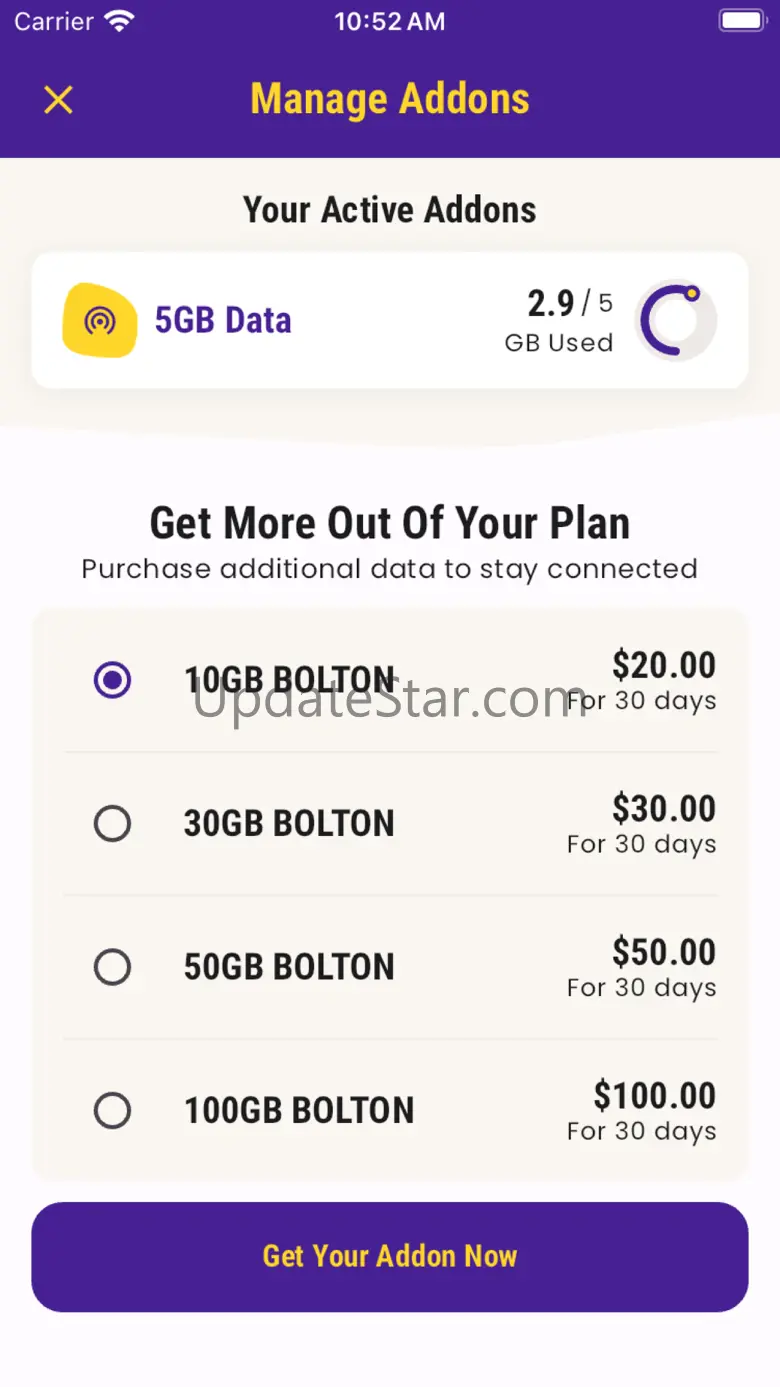The height and width of the screenshot is (1387, 780).
Task: Click the circular data usage progress ring
Action: coord(675,320)
